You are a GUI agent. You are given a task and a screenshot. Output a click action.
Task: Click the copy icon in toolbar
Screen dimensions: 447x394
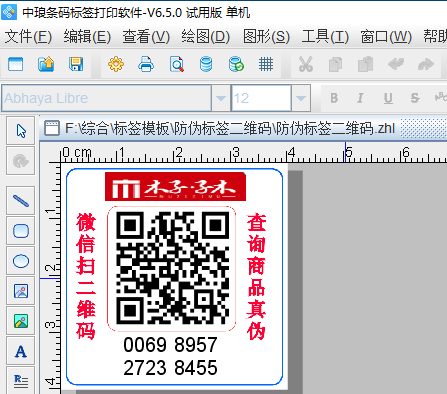point(335,64)
